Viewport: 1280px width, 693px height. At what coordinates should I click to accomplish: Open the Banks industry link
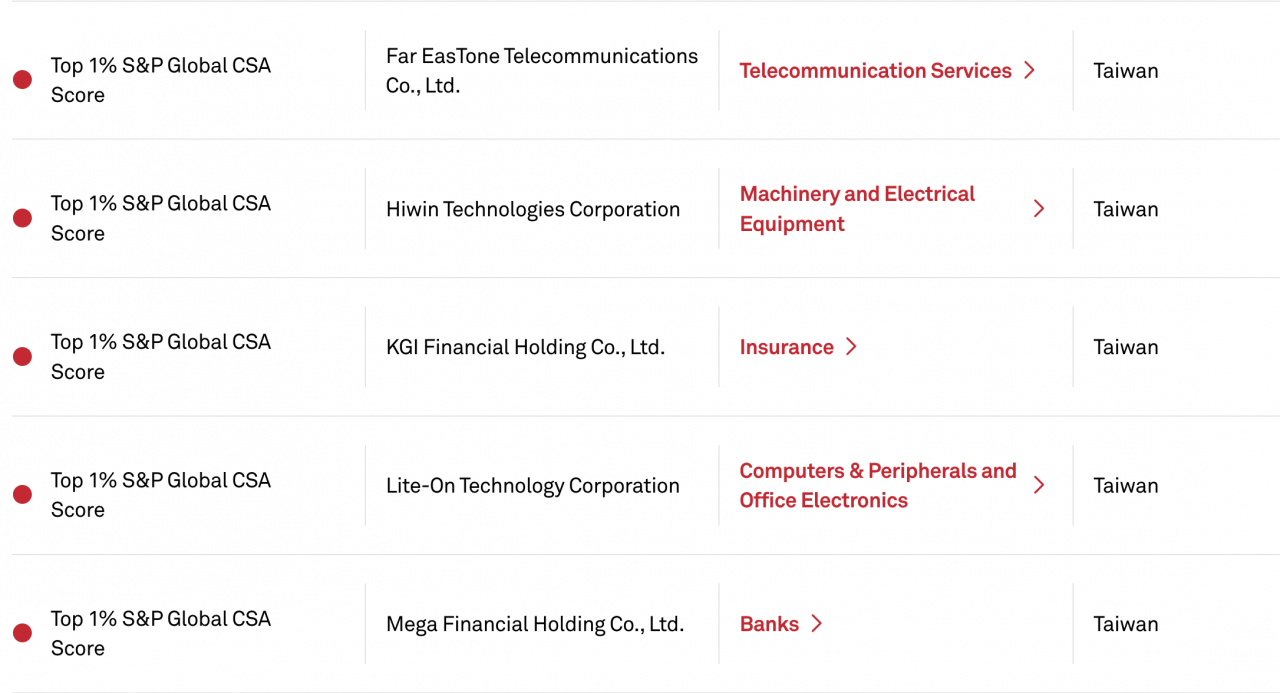pyautogui.click(x=769, y=624)
